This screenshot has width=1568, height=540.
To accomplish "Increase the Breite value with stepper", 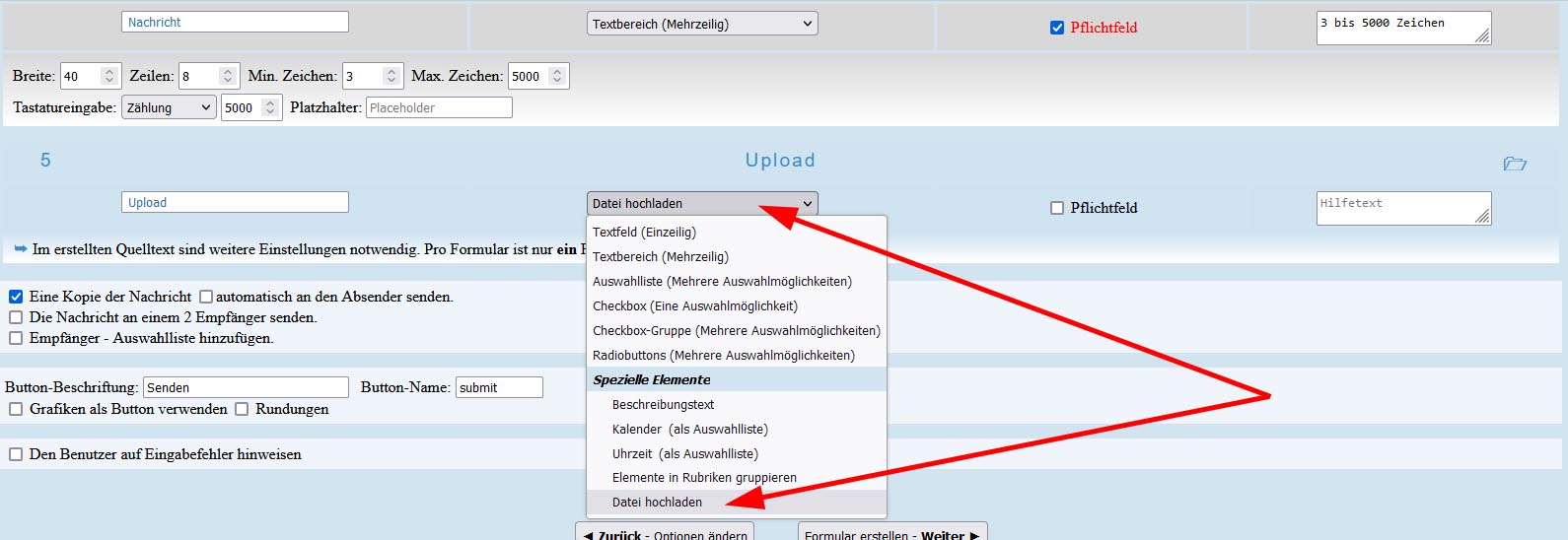I will coord(109,71).
